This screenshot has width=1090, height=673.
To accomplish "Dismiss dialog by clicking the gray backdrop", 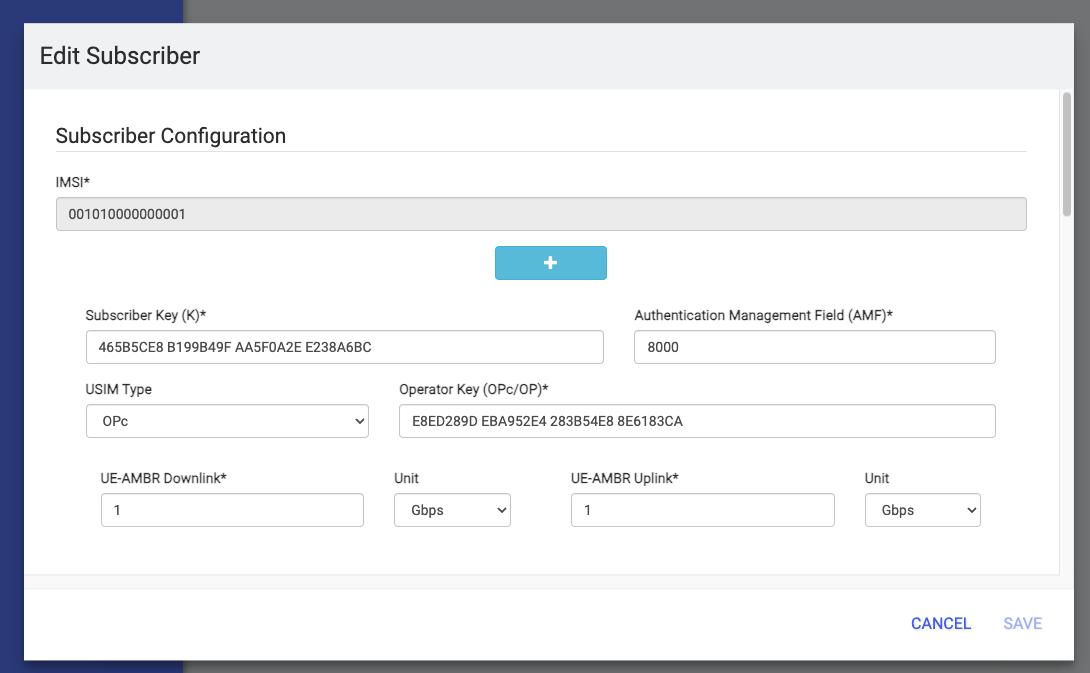I will pos(626,10).
